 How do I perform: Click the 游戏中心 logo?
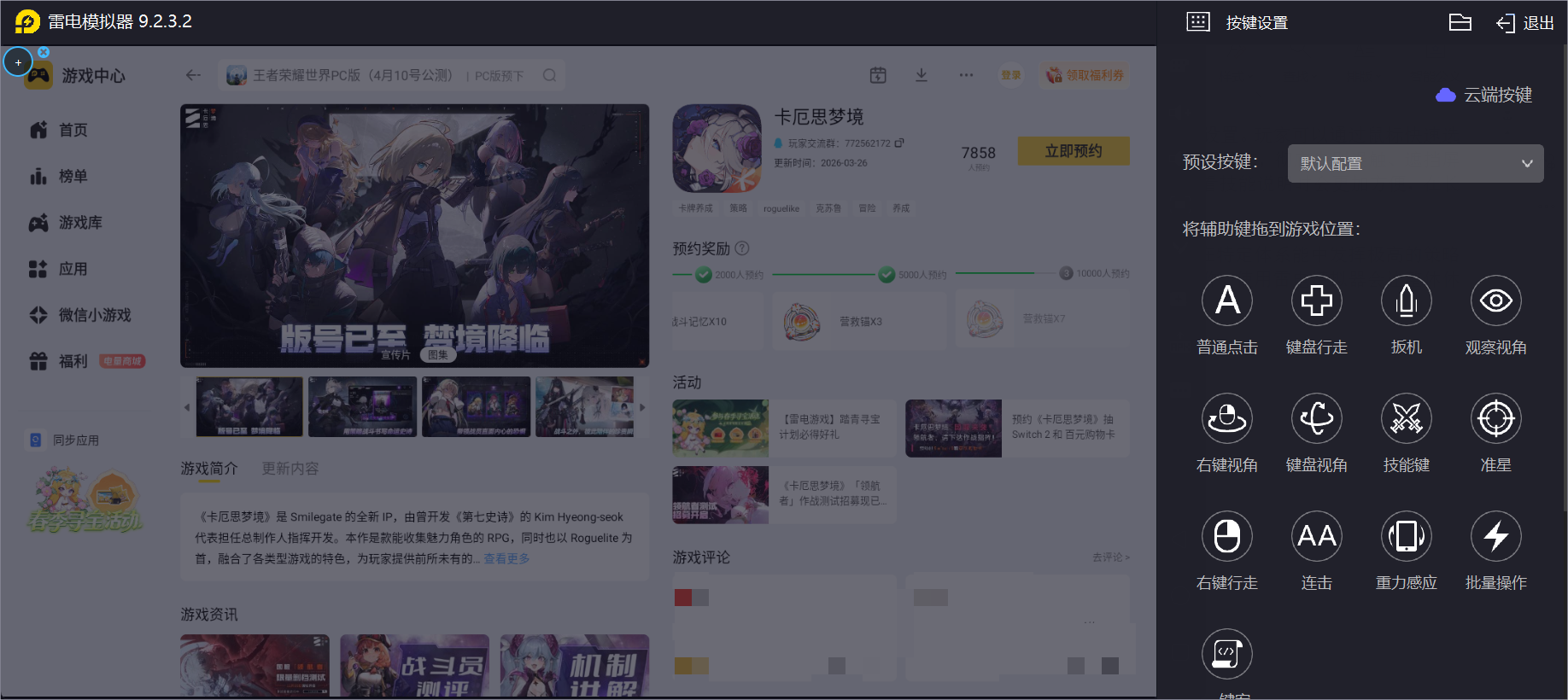(38, 77)
